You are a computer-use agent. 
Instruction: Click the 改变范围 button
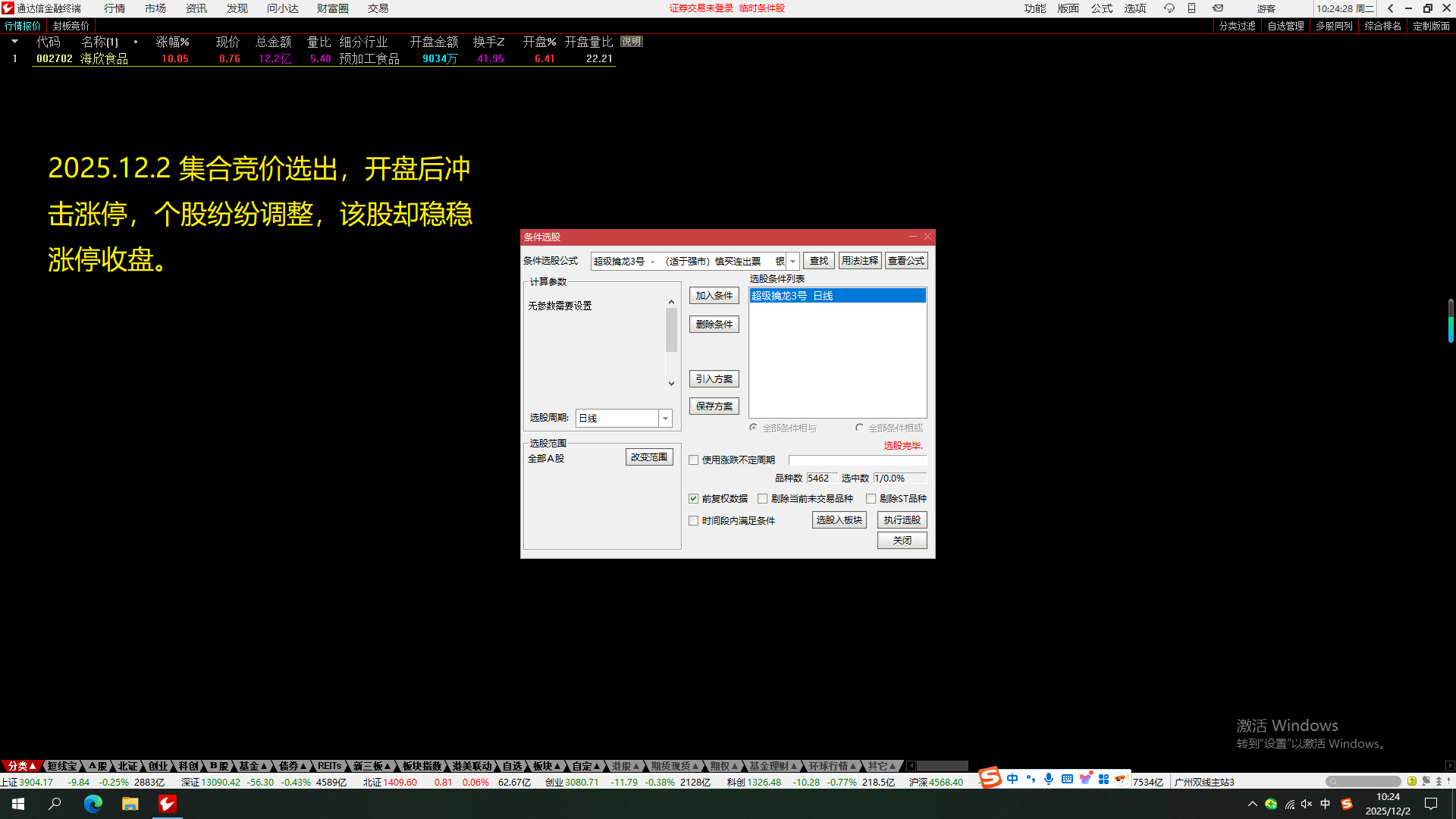649,457
